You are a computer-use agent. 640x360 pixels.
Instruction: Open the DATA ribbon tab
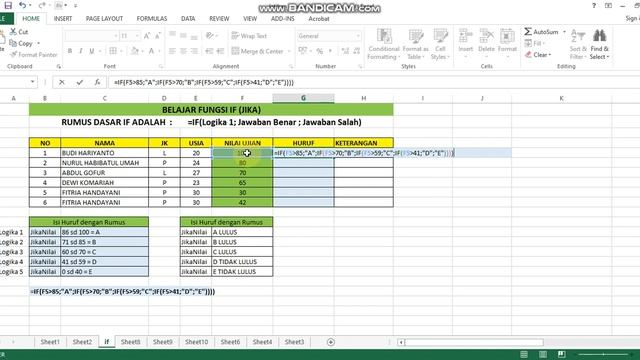point(188,19)
